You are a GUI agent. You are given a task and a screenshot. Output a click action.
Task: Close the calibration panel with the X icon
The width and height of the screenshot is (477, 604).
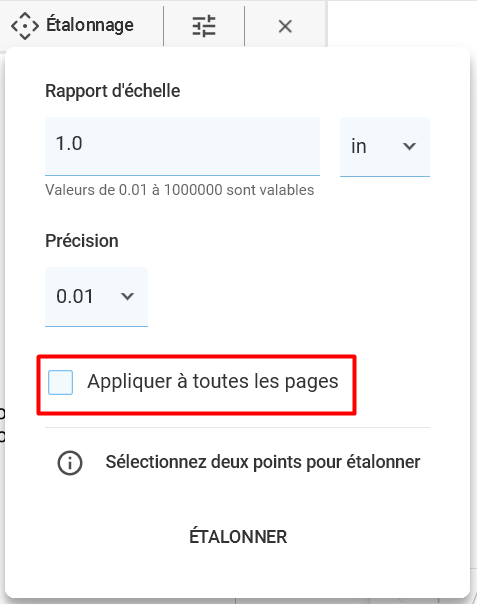[285, 26]
